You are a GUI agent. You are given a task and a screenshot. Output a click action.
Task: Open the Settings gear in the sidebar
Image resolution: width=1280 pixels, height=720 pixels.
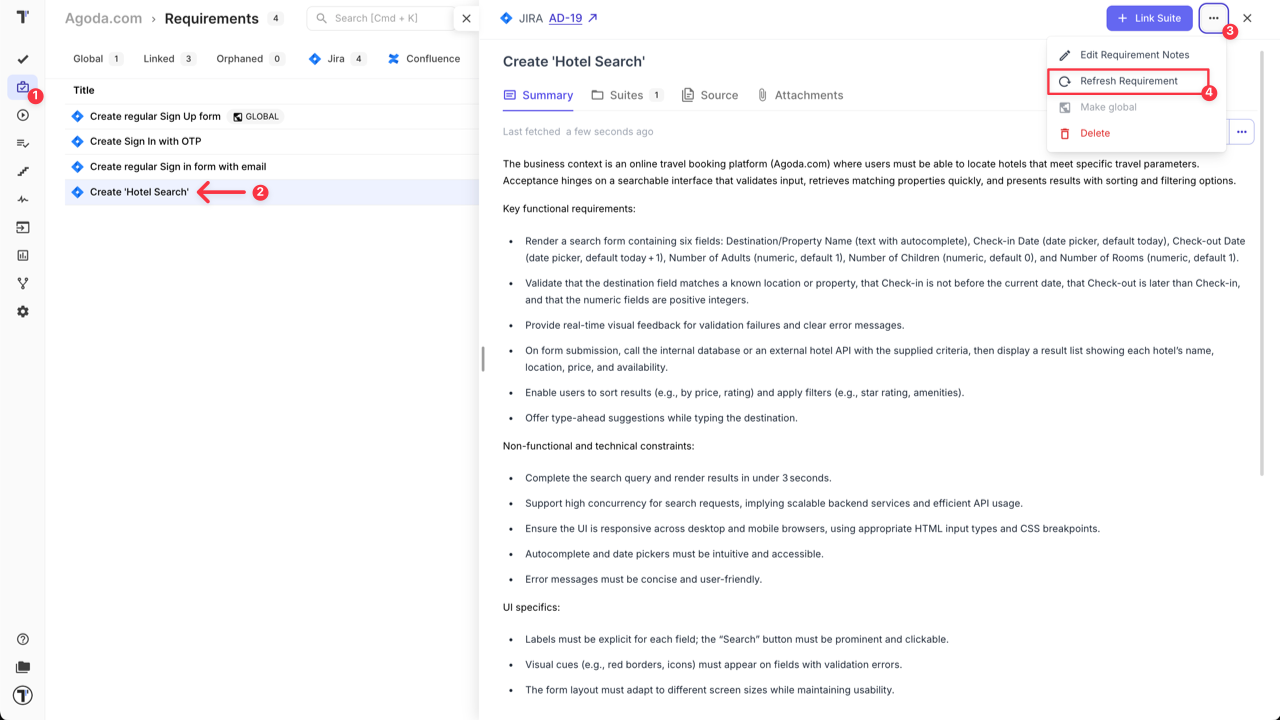coord(22,311)
